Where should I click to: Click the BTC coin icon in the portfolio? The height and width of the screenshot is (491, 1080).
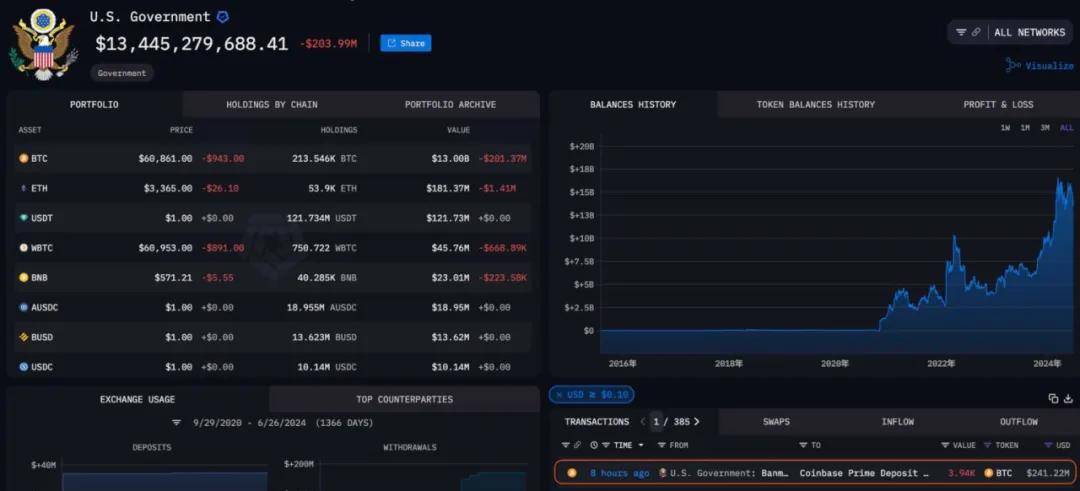point(24,158)
